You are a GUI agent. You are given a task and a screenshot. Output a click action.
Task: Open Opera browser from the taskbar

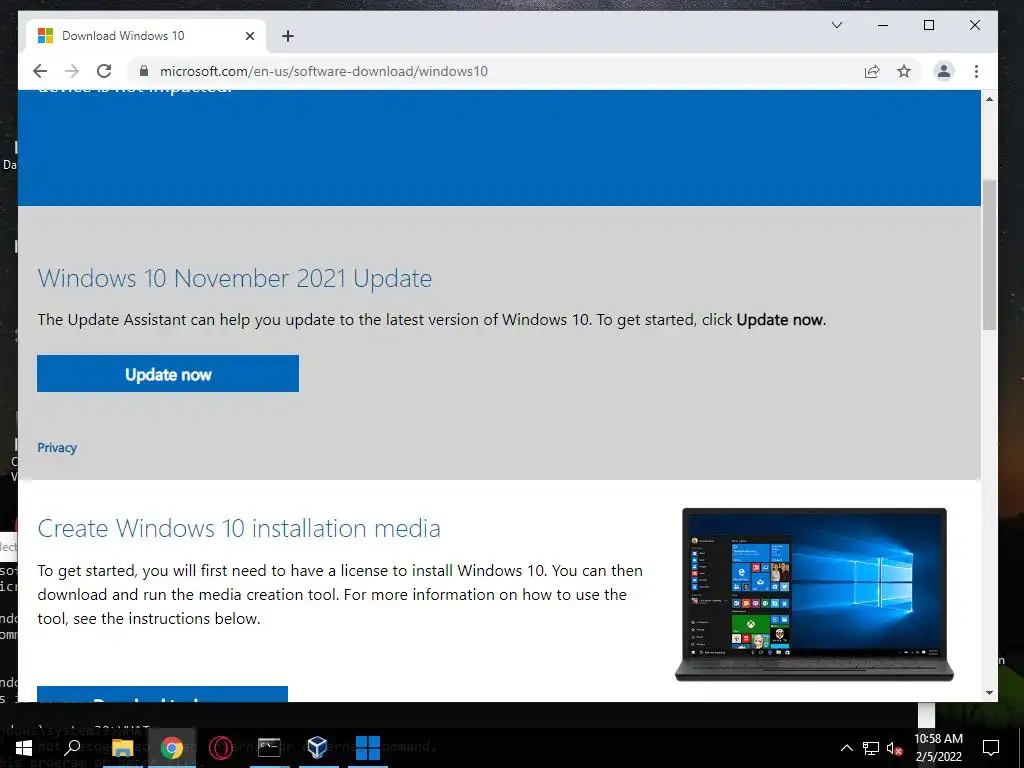pos(221,748)
